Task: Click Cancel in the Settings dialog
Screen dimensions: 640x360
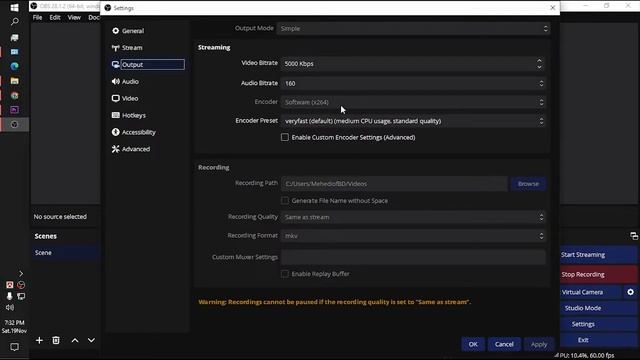Action: tap(504, 344)
